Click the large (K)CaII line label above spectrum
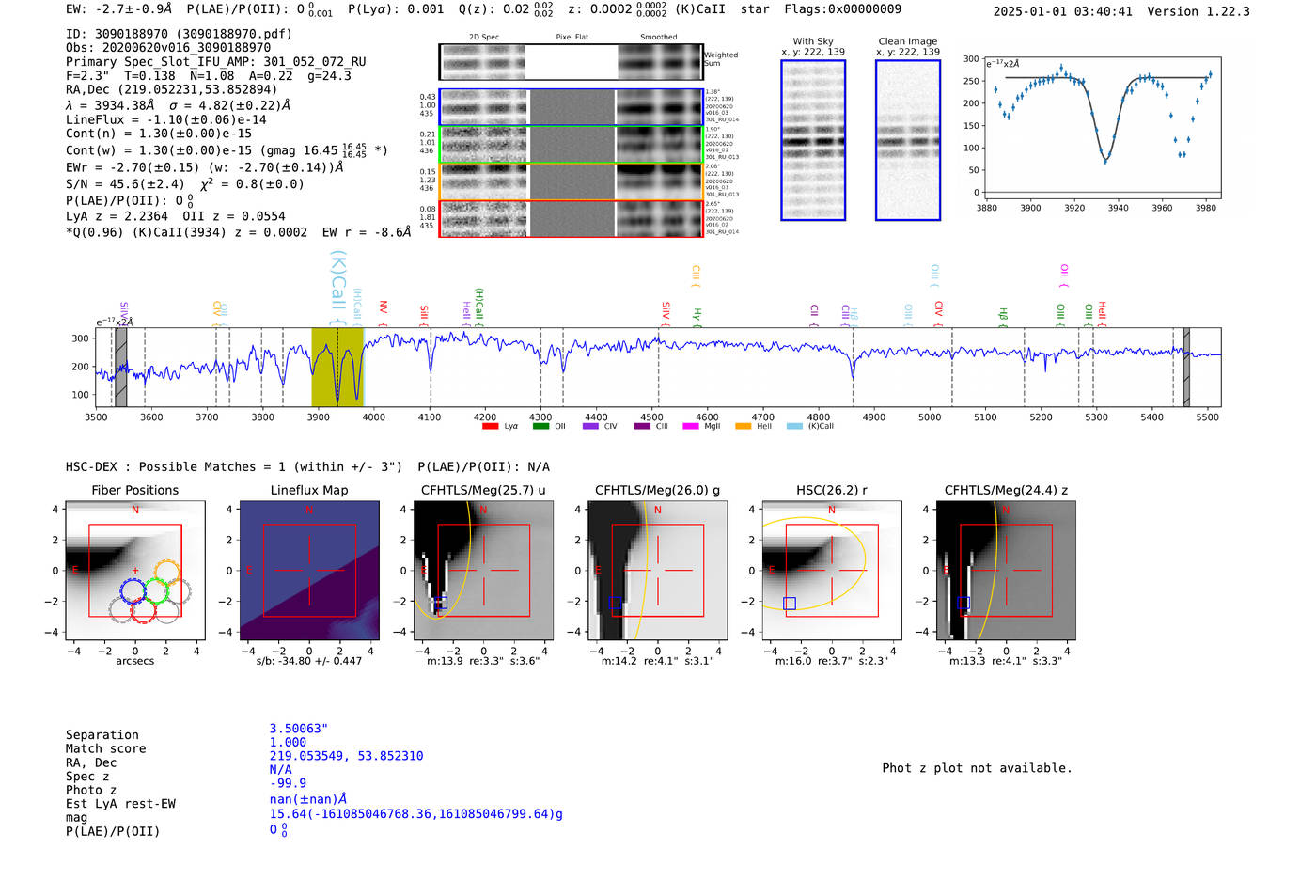 (338, 286)
